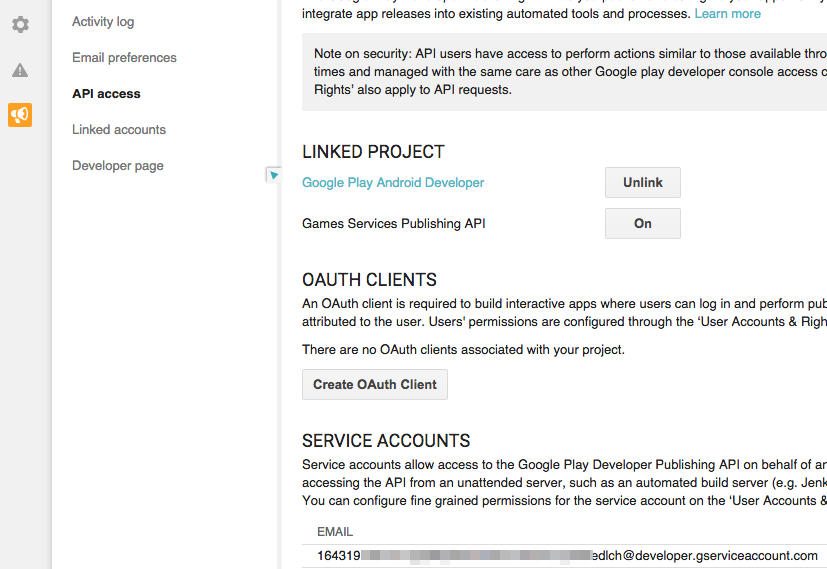Select API access menu item
This screenshot has height=569, width=827.
tap(107, 93)
